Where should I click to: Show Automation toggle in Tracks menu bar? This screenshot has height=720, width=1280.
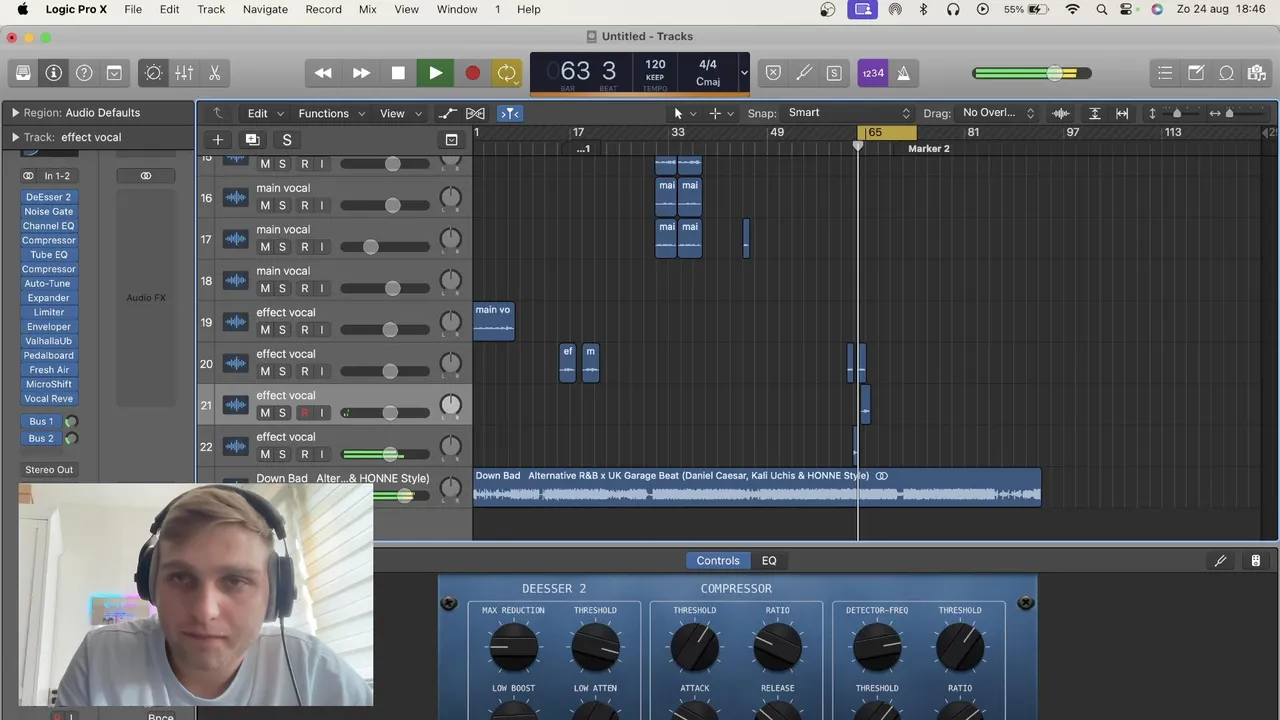[x=447, y=113]
